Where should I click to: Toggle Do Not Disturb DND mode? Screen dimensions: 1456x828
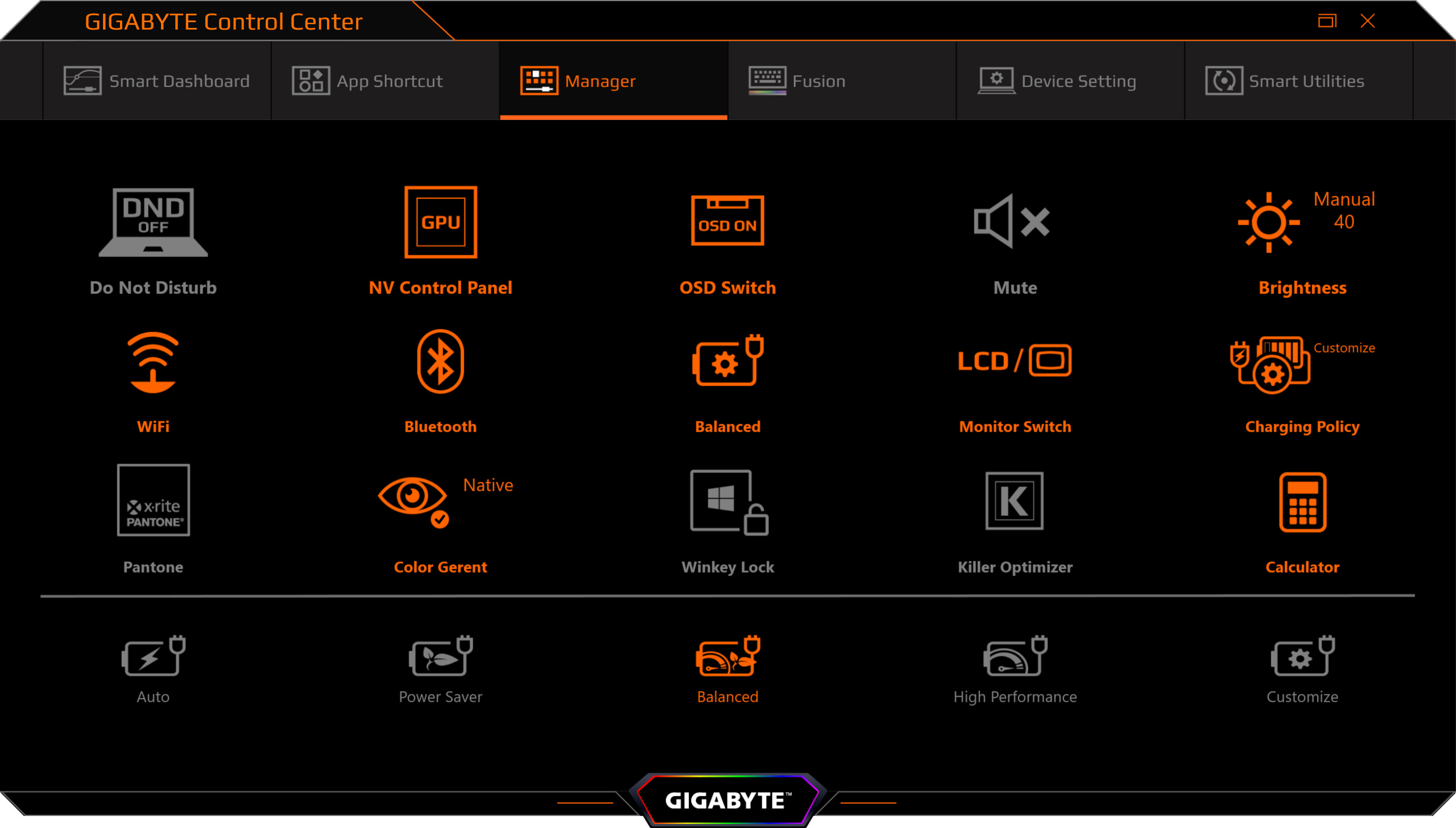[153, 222]
